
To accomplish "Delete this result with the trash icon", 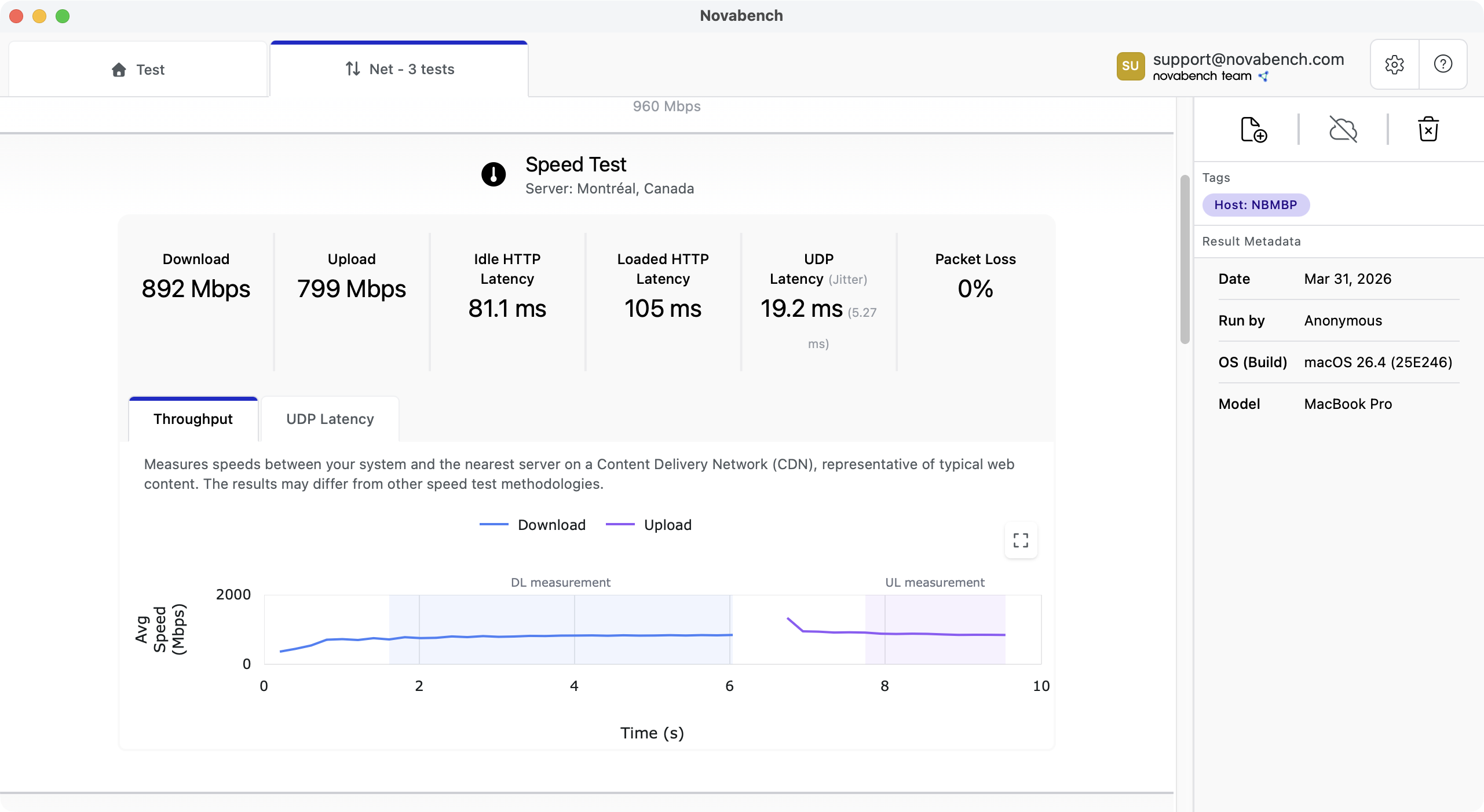I will click(1428, 129).
